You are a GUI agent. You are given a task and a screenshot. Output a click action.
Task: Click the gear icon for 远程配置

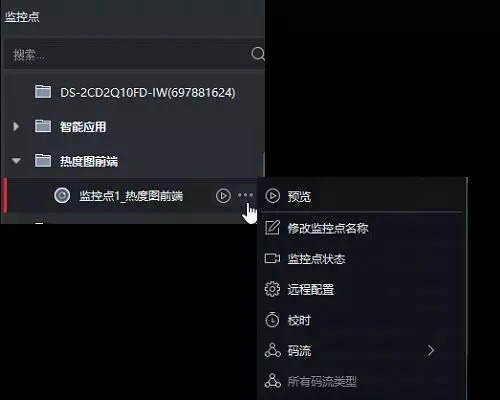272,289
